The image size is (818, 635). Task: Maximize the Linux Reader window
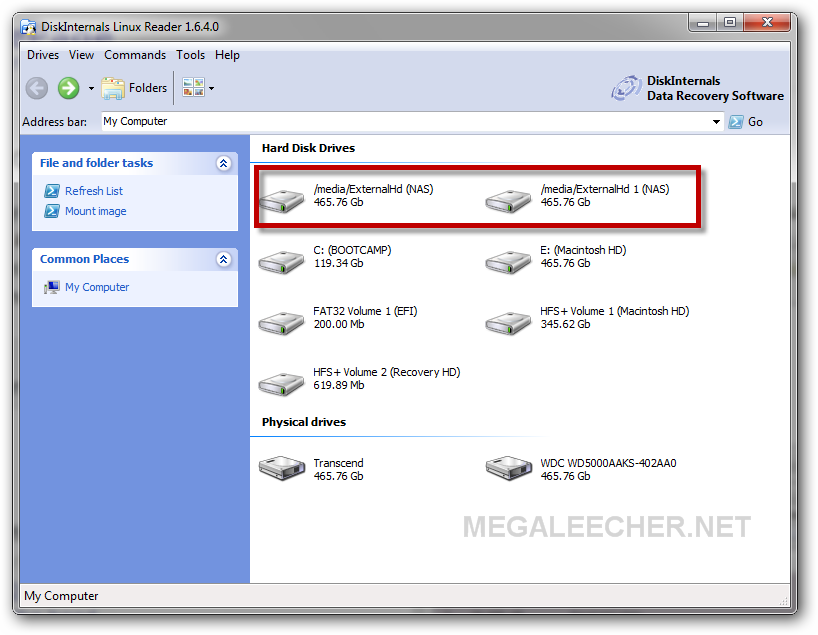click(x=730, y=23)
